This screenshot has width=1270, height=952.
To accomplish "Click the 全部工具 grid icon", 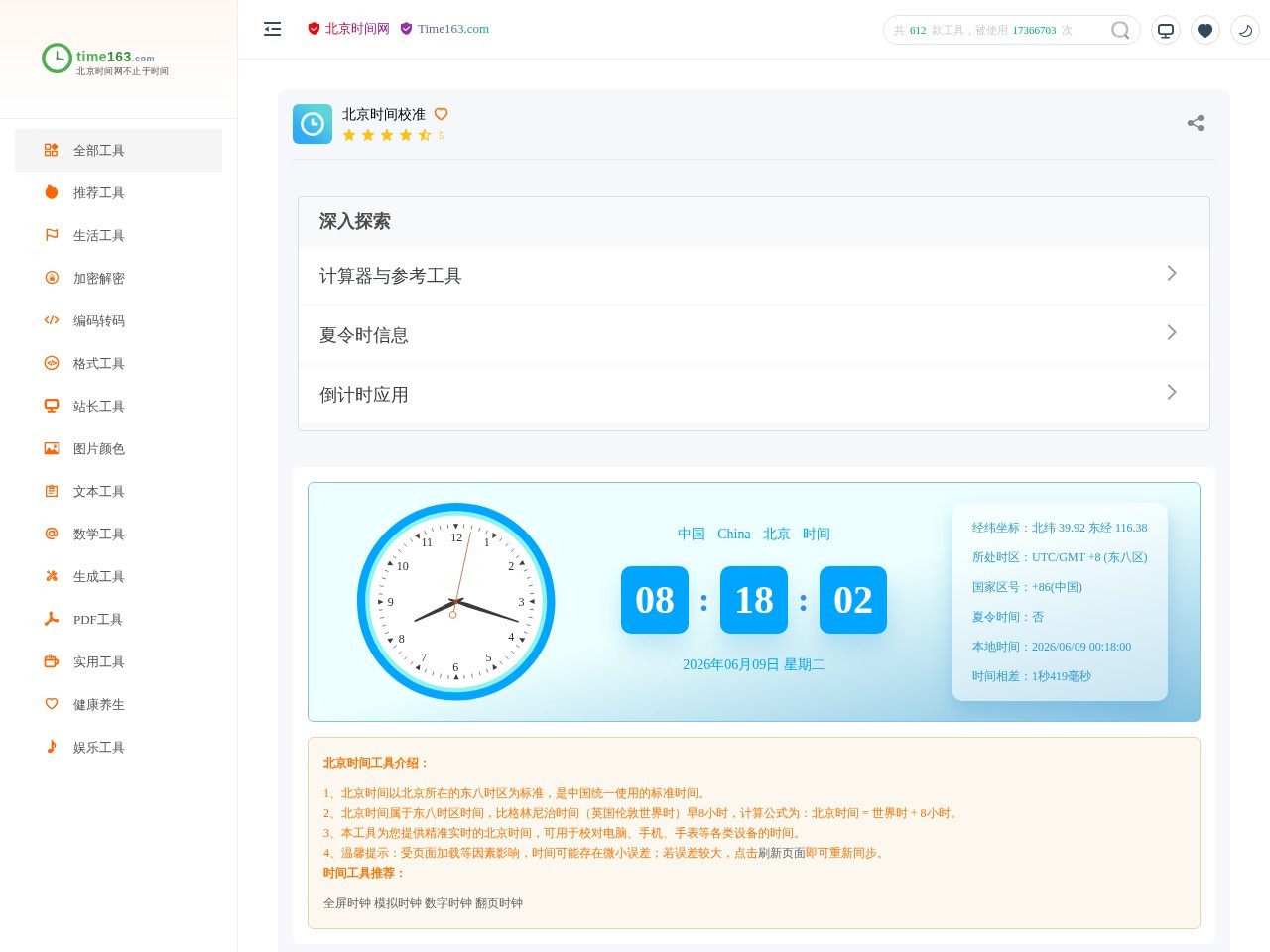I will point(52,150).
